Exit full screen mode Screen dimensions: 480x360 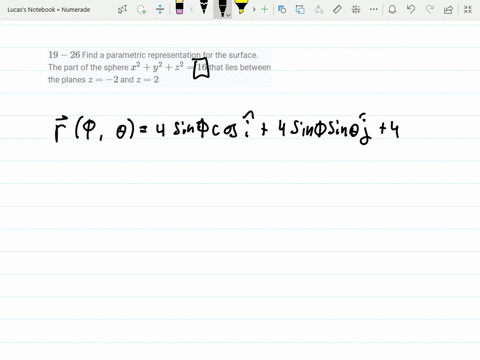coord(468,9)
